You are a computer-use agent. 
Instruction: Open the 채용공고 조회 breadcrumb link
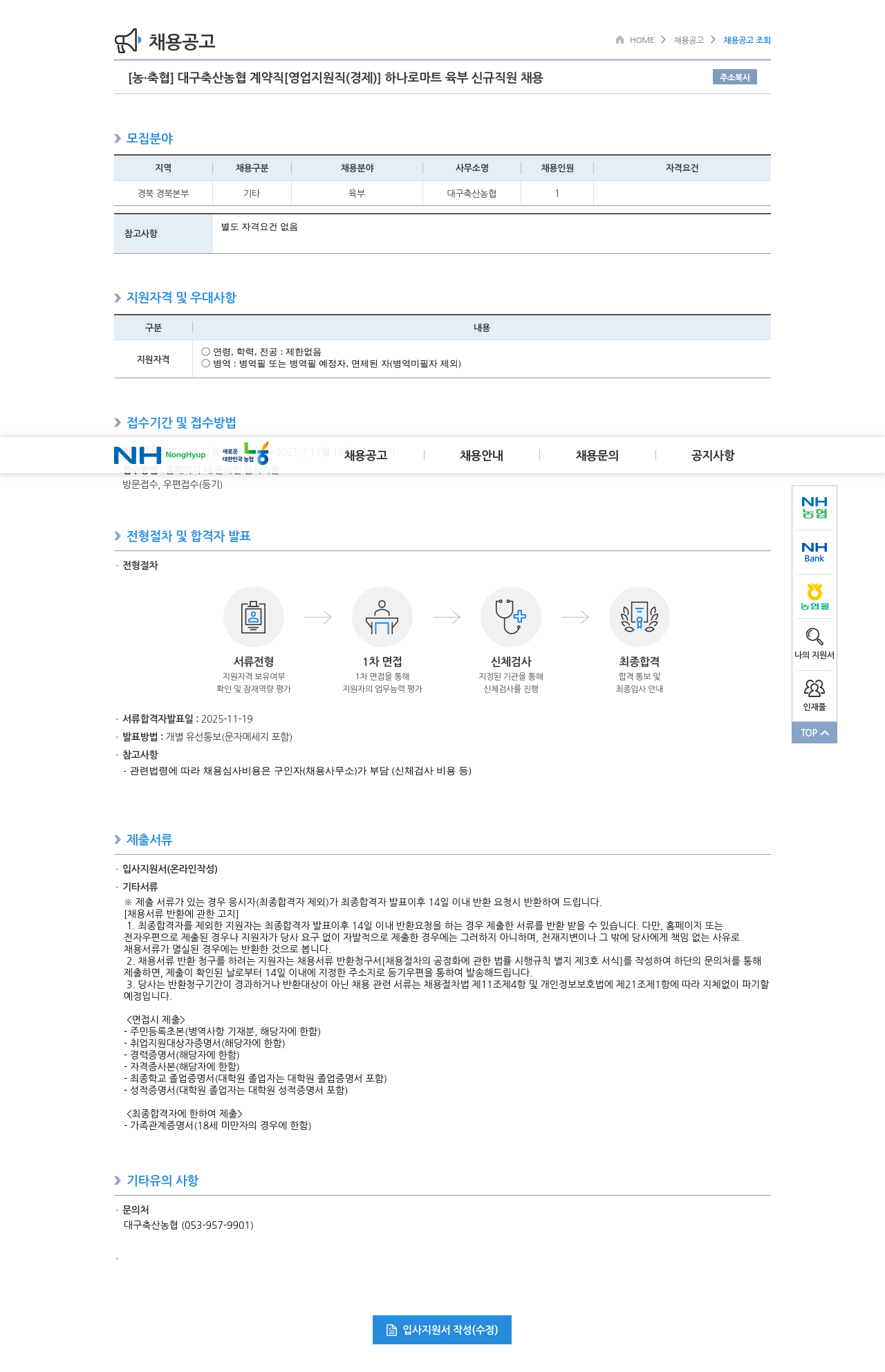pos(747,40)
